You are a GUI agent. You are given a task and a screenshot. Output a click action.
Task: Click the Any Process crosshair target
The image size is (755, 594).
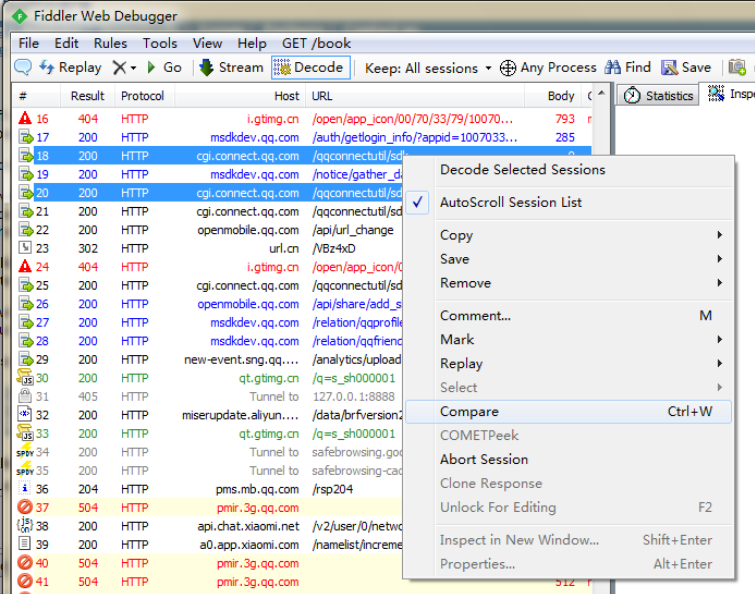pos(547,67)
